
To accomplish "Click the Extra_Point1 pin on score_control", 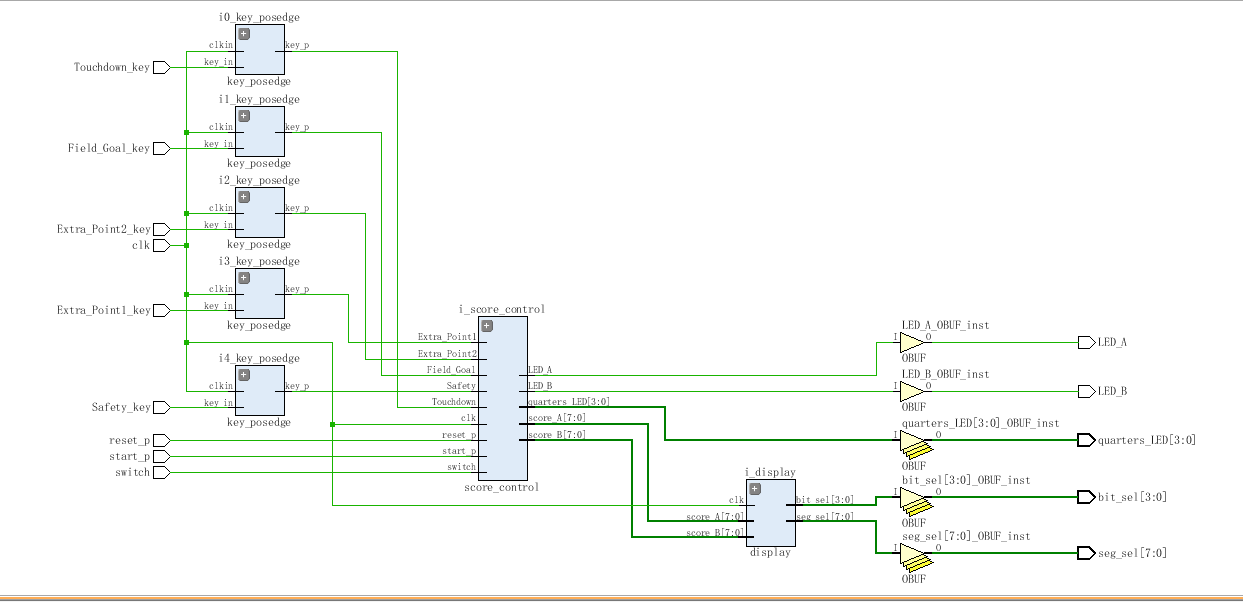I will (x=447, y=337).
